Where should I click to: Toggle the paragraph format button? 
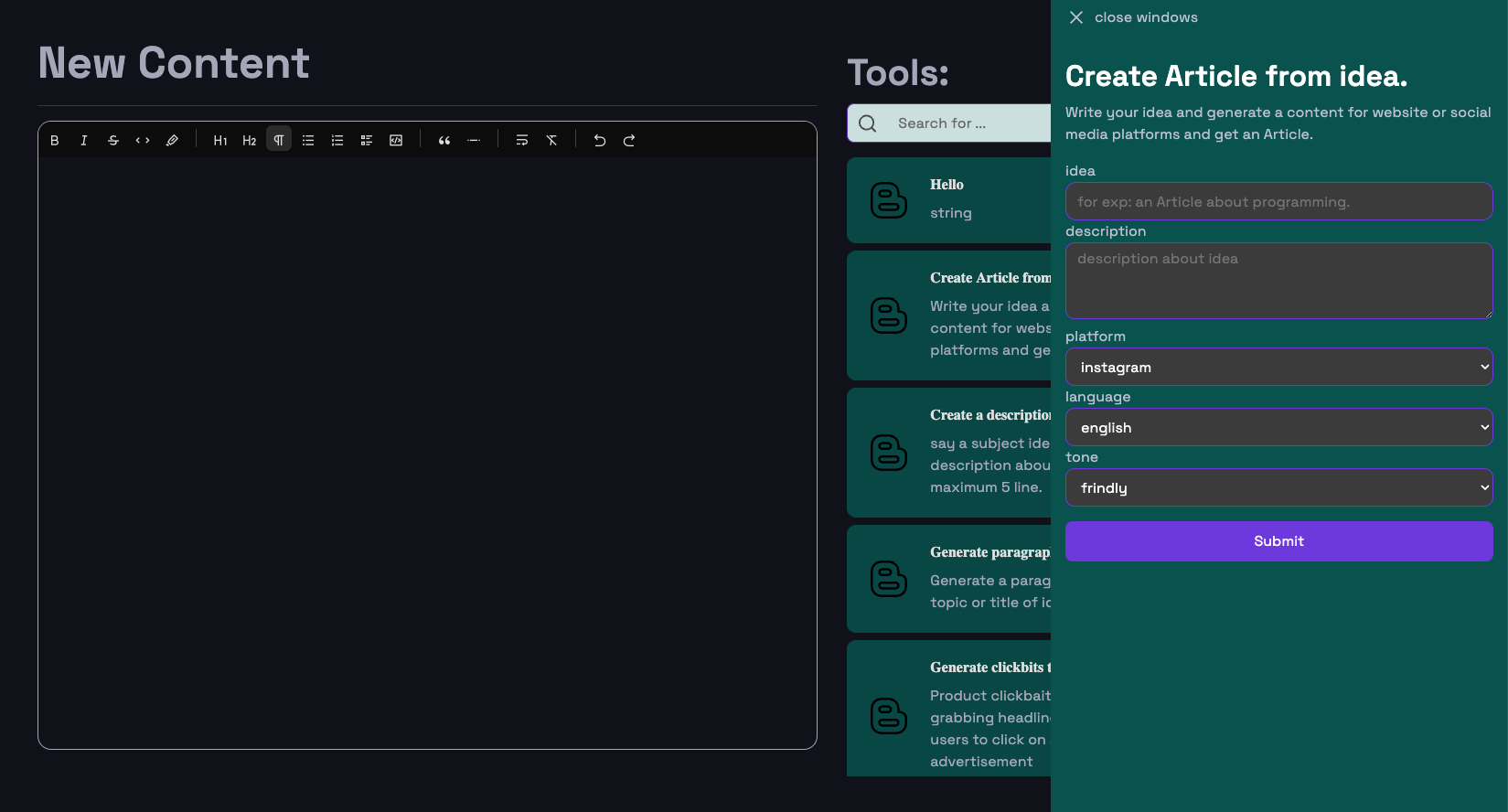[279, 140]
